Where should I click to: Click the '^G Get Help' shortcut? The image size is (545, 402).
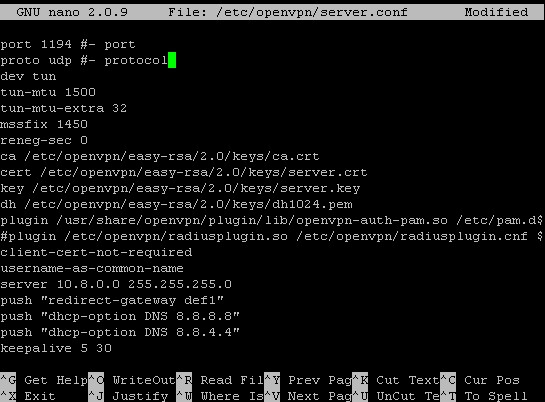tap(44, 380)
